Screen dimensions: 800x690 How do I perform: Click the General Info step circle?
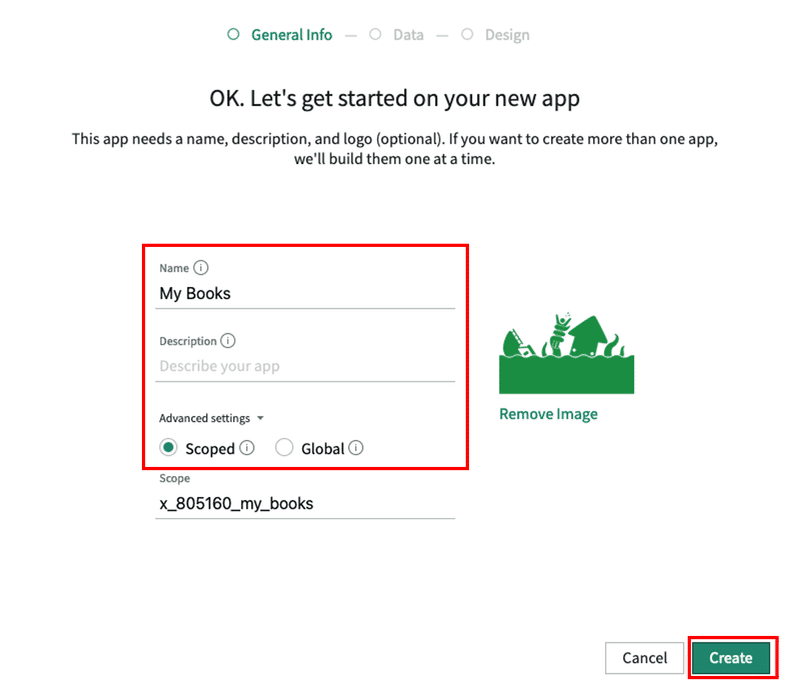tap(233, 34)
